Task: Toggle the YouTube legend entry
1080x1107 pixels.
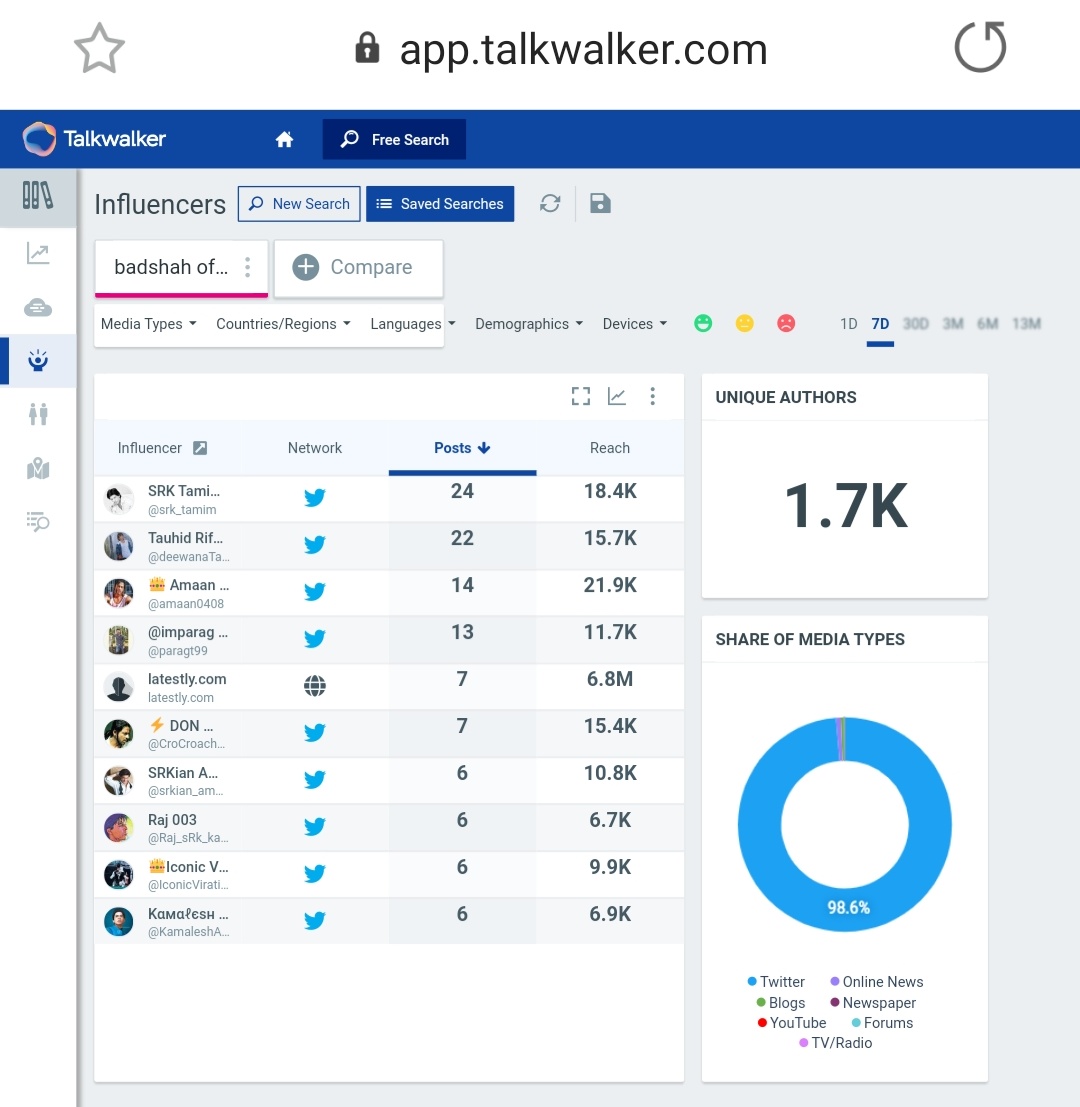Action: [x=791, y=1022]
